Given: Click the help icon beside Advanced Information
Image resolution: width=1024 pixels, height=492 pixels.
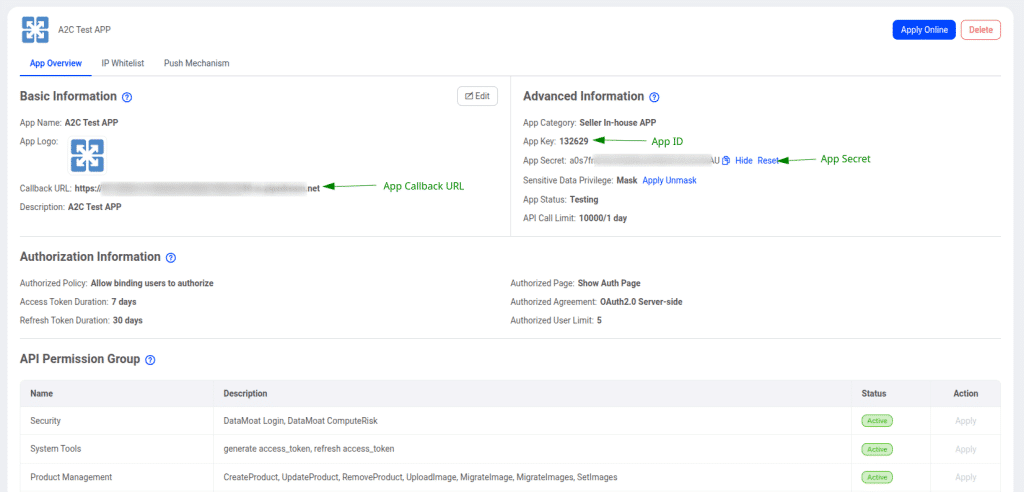Looking at the screenshot, I should pyautogui.click(x=654, y=97).
